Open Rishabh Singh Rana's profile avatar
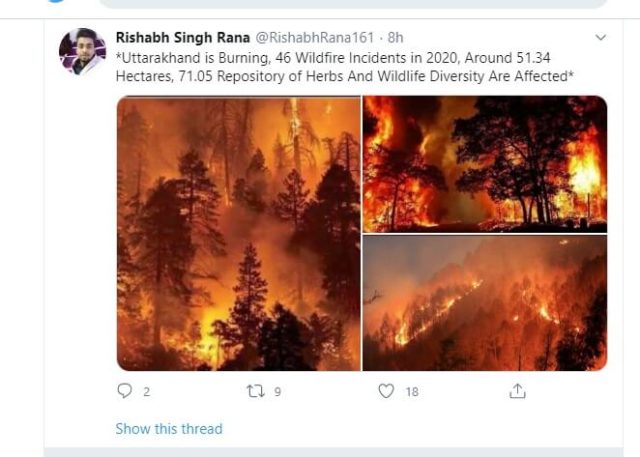 [x=82, y=51]
